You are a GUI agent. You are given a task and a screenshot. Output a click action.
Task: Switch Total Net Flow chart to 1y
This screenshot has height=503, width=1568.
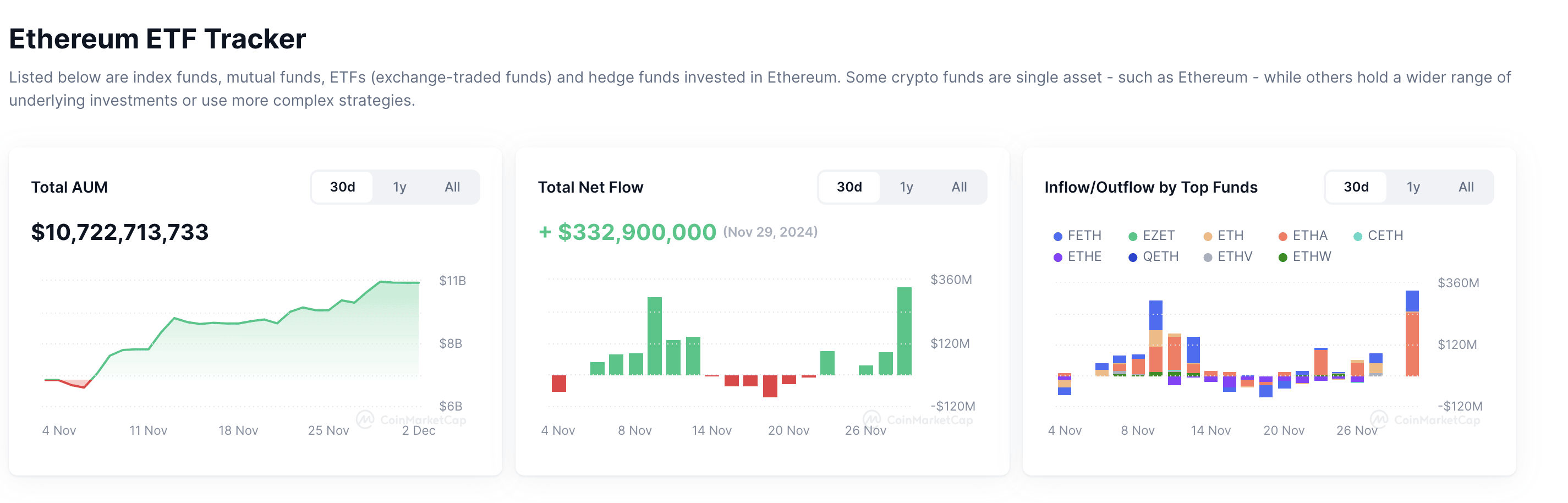point(906,187)
